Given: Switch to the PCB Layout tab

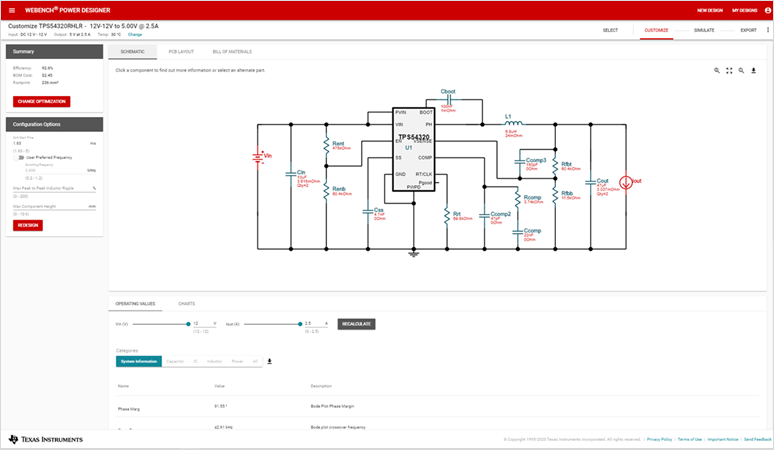Looking at the screenshot, I should tap(181, 51).
